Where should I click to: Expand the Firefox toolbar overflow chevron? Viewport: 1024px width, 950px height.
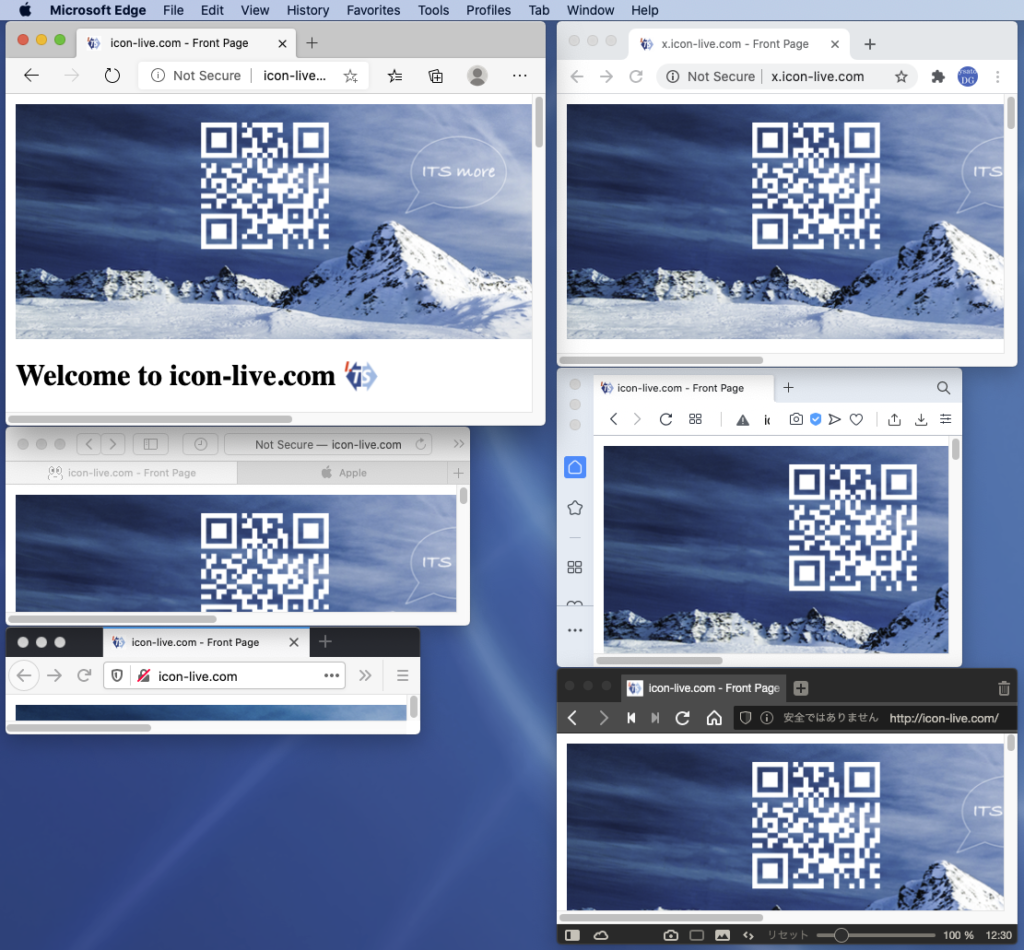pyautogui.click(x=365, y=676)
